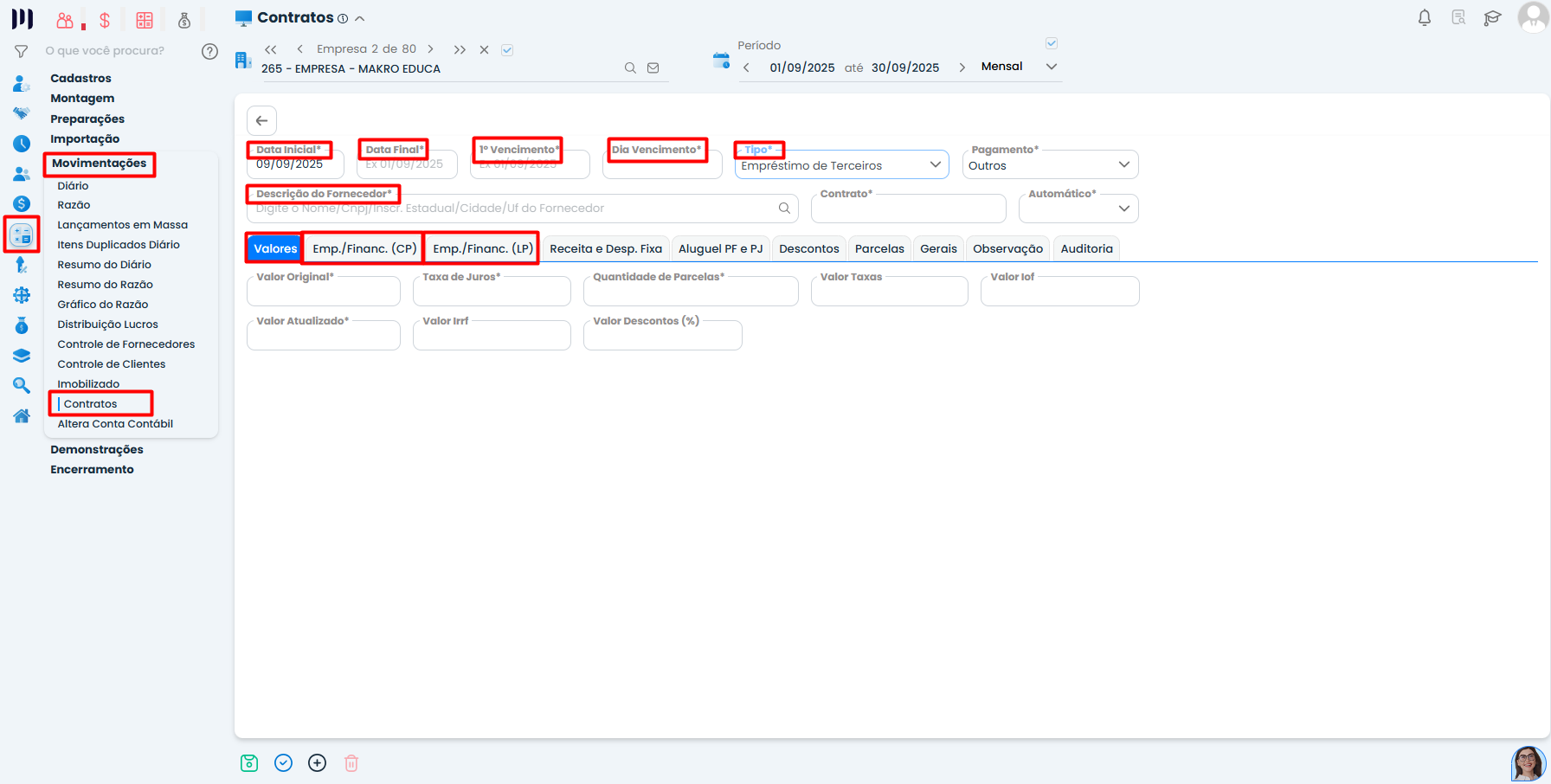Open the Pagamento dropdown
This screenshot has width=1551, height=784.
[x=1123, y=165]
